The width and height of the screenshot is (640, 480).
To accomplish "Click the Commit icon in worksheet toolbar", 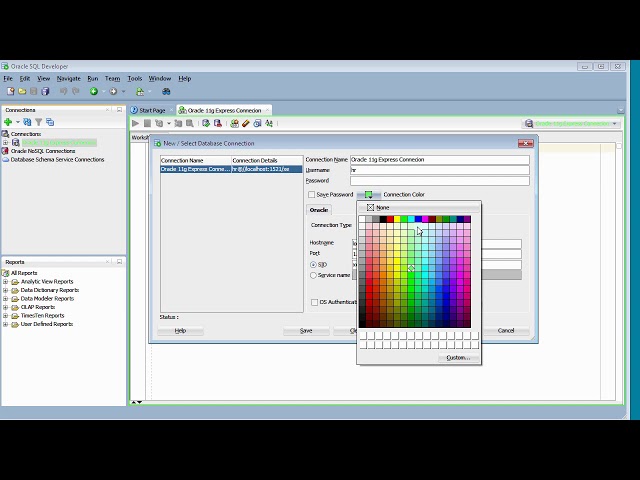I will [206, 123].
